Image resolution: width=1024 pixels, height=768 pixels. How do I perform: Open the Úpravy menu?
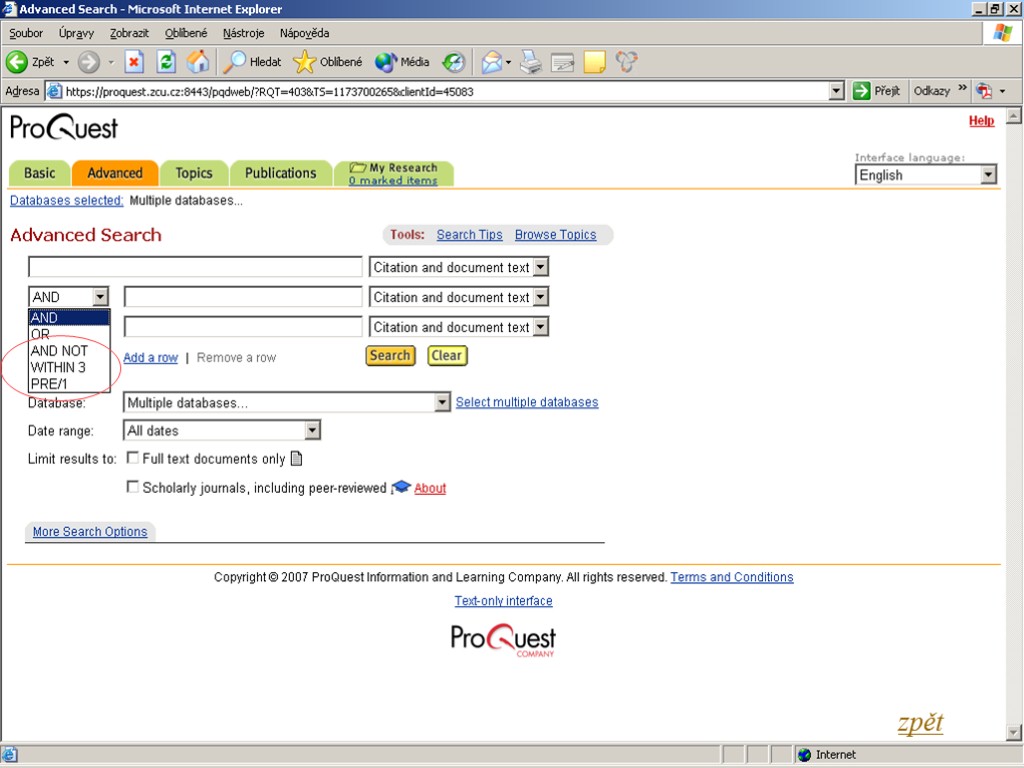(x=76, y=33)
